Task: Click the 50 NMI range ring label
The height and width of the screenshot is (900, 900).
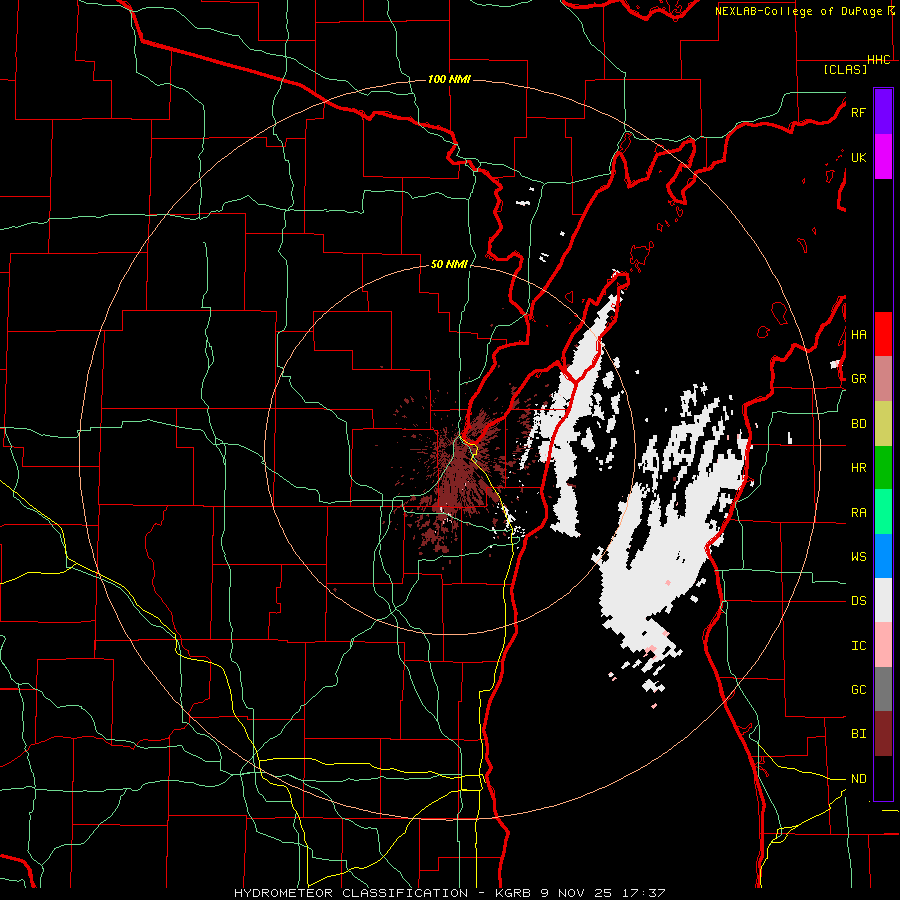Action: [x=449, y=265]
